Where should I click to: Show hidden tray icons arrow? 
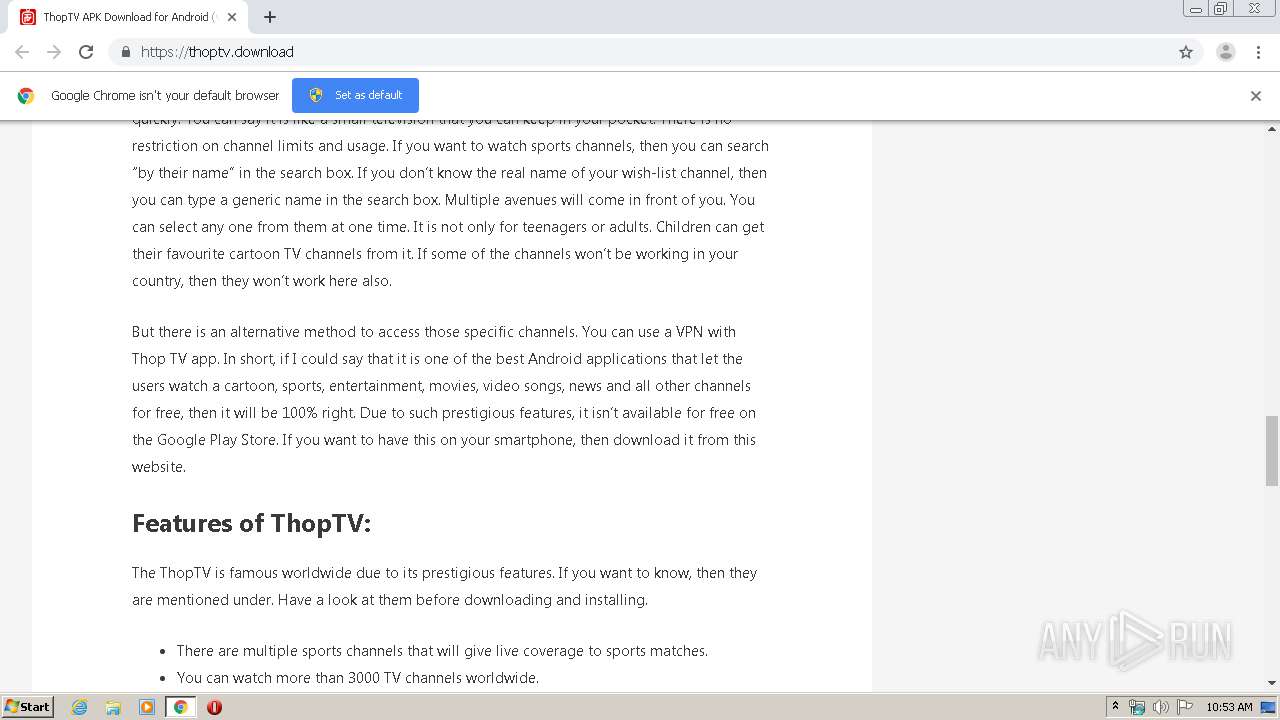point(1115,707)
